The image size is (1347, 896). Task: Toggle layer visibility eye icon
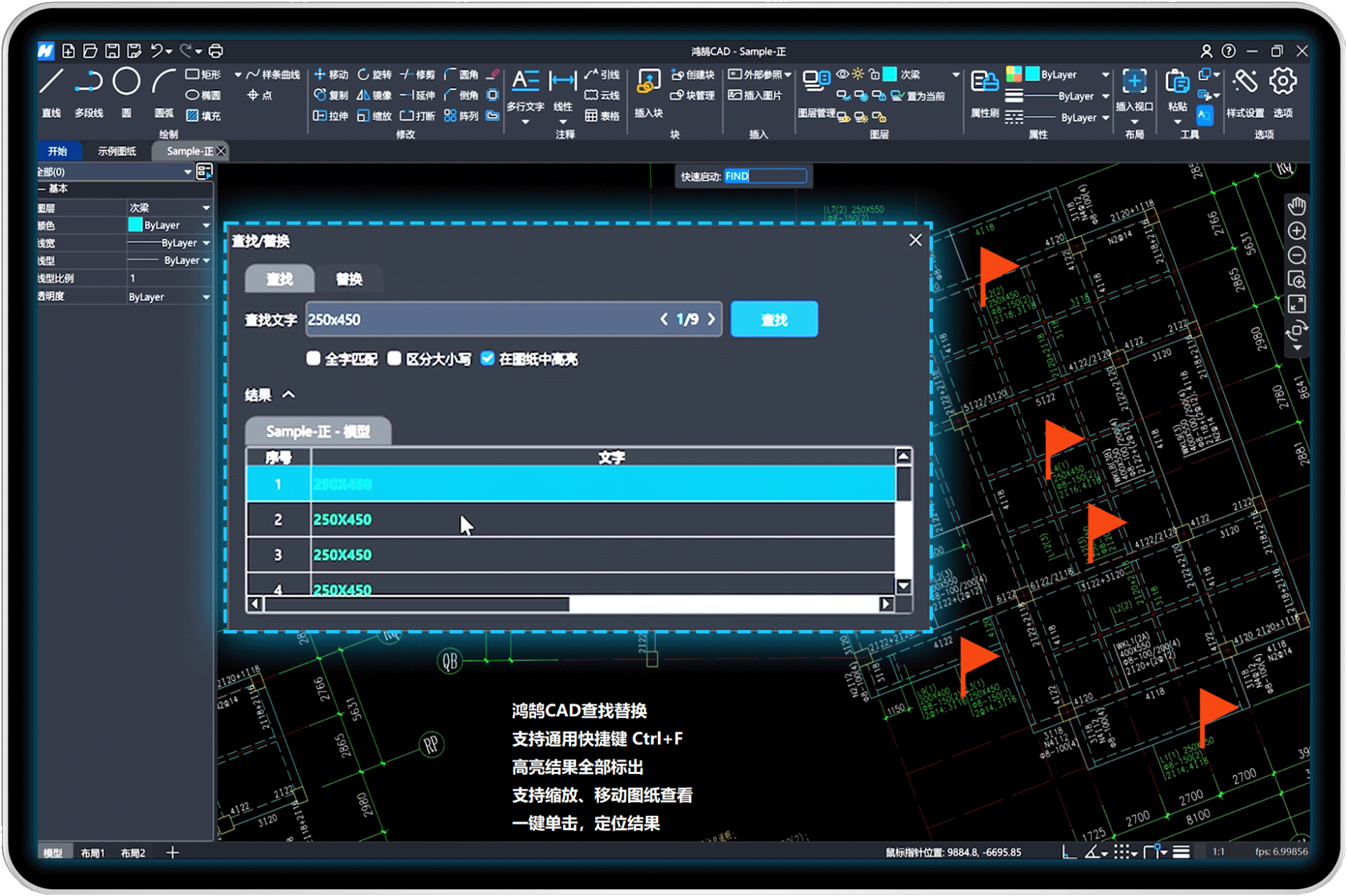pyautogui.click(x=843, y=74)
